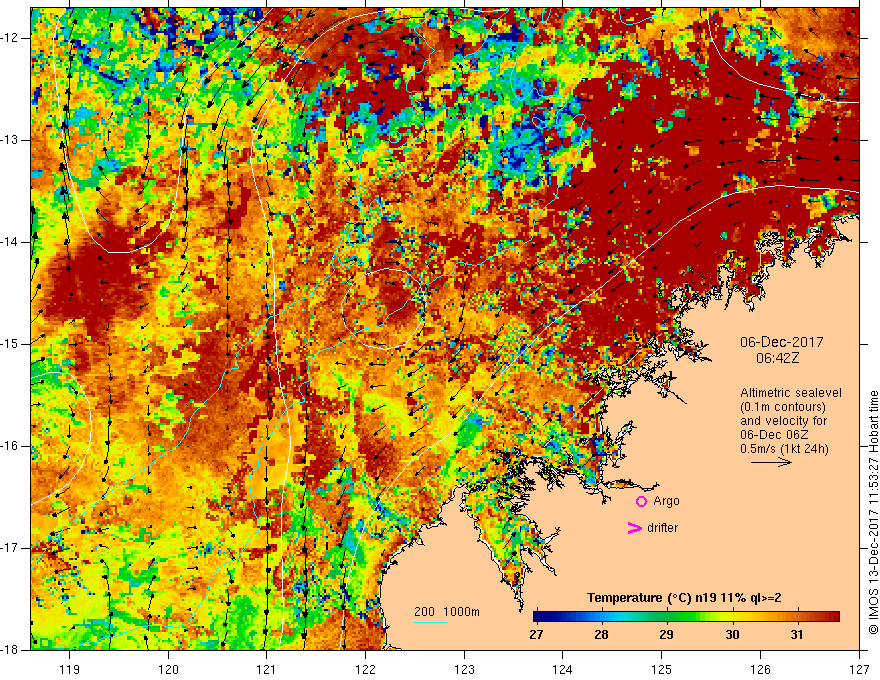Viewport: 880px width, 680px height.
Task: Click the latitude axis label -18
Action: (10, 650)
